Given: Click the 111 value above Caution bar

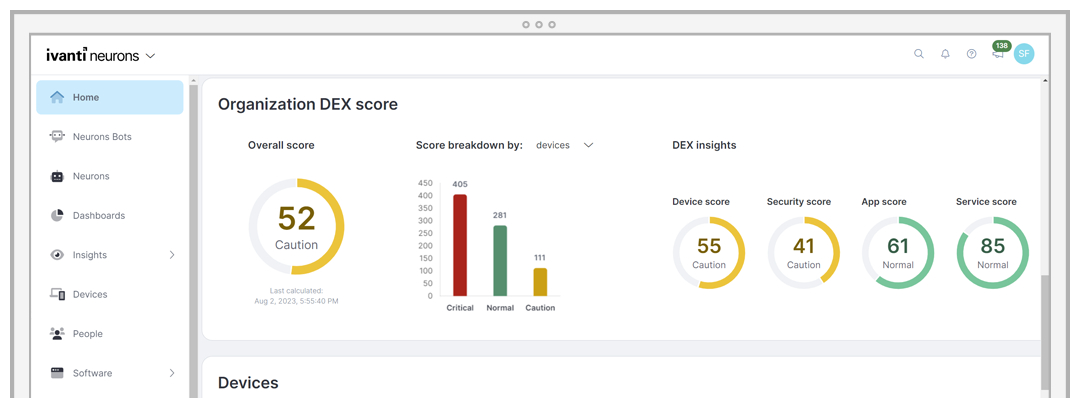Looking at the screenshot, I should point(540,258).
